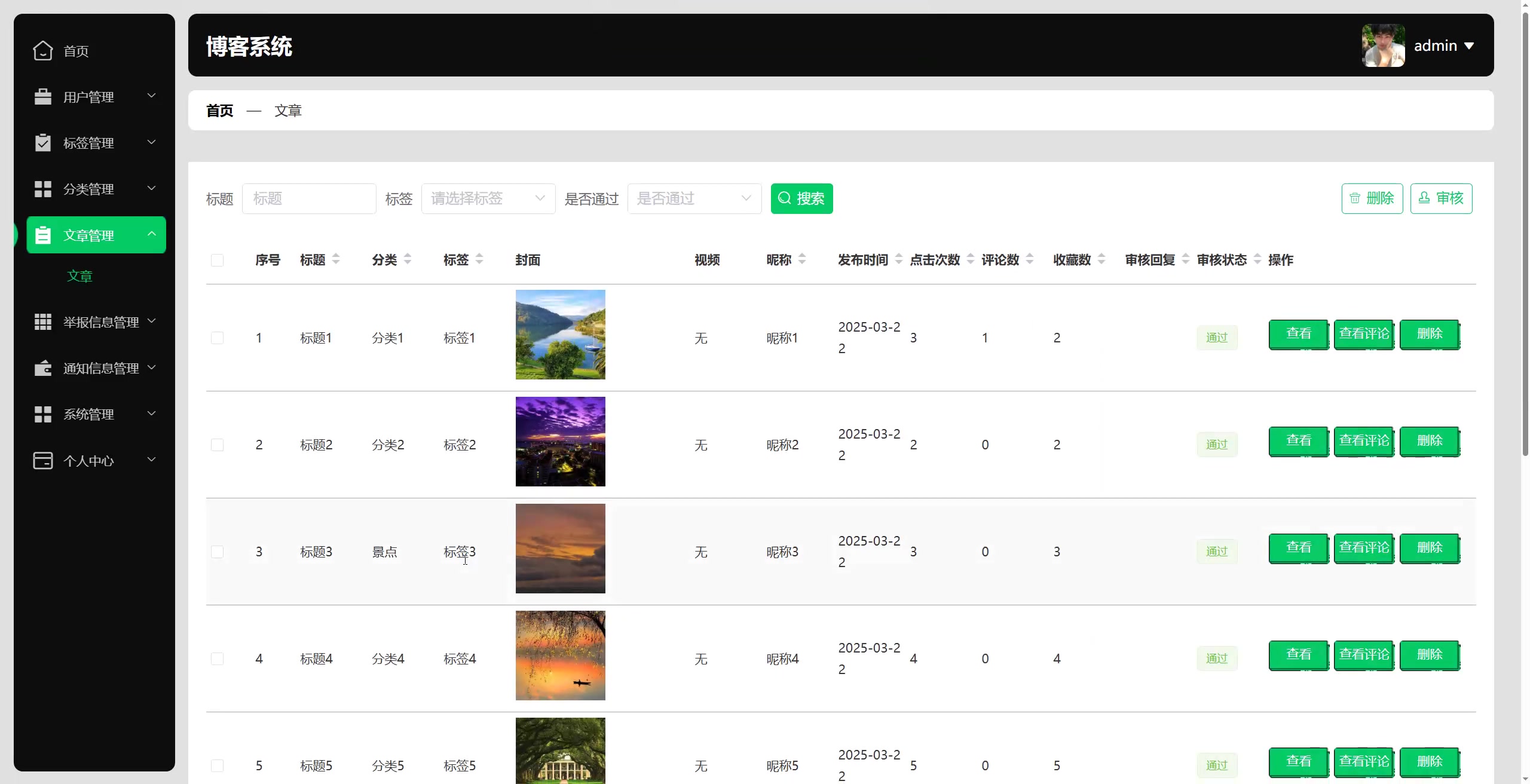Select the 个人中心 wallet icon
The height and width of the screenshot is (784, 1530).
[42, 460]
